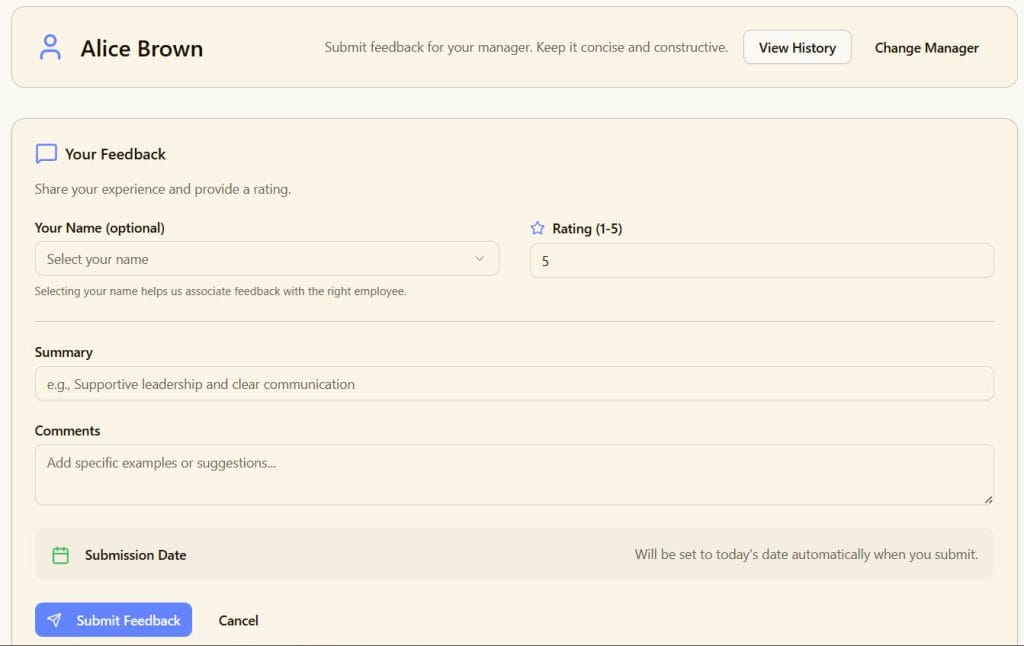Image resolution: width=1024 pixels, height=646 pixels.
Task: Click the paper plane icon on Submit Feedback
Action: coord(56,620)
